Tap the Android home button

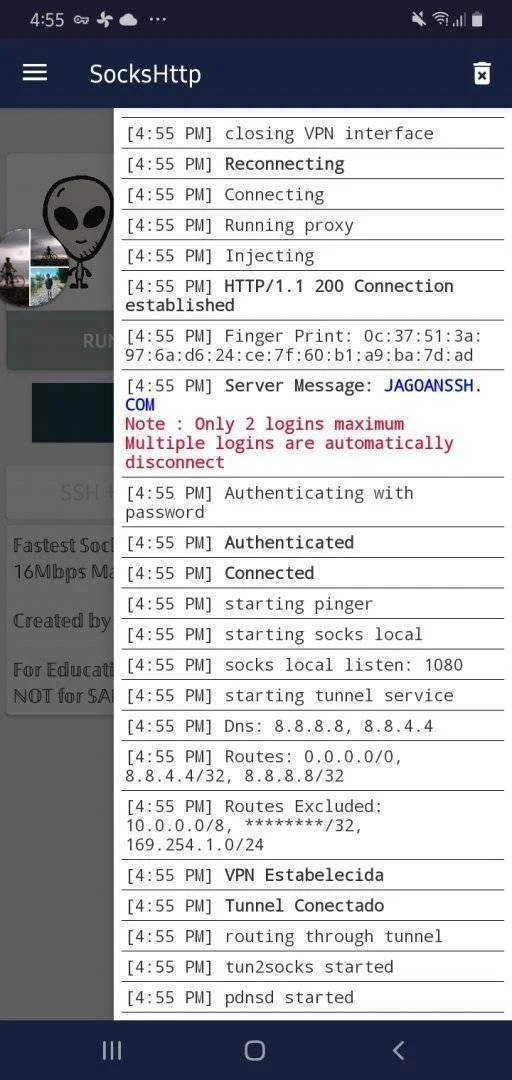point(255,1050)
